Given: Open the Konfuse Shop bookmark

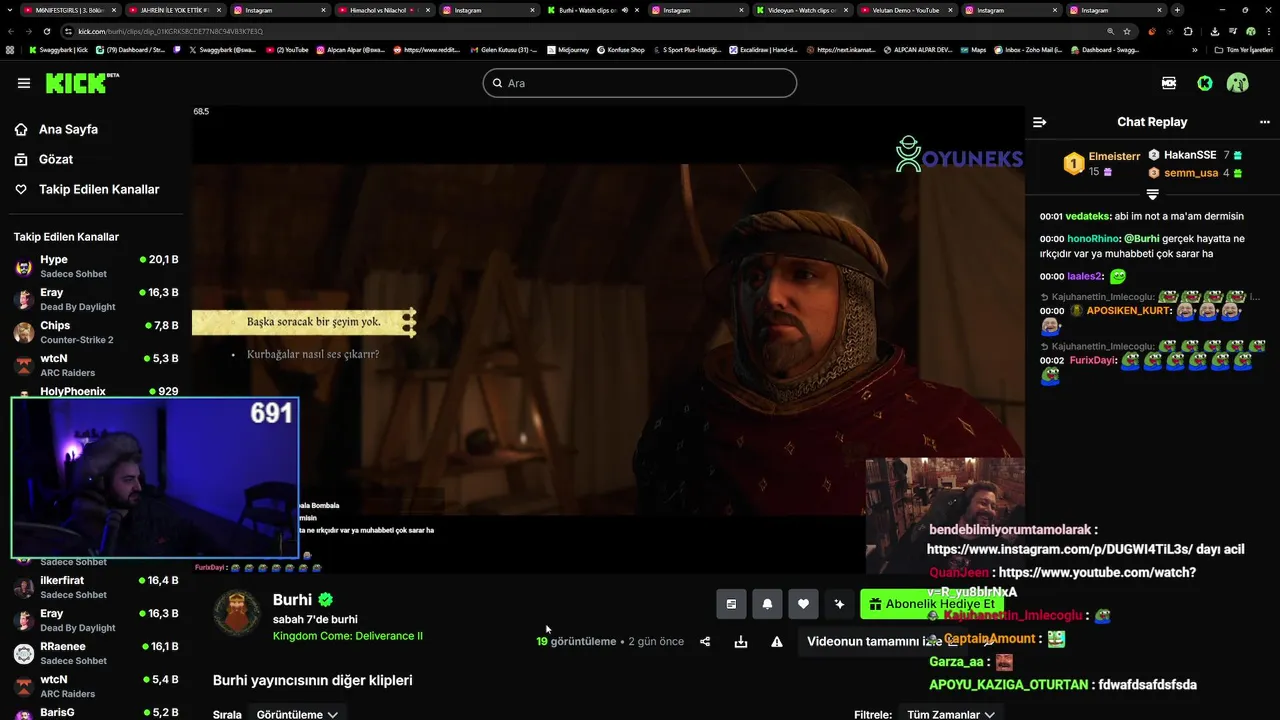Looking at the screenshot, I should click(x=620, y=49).
